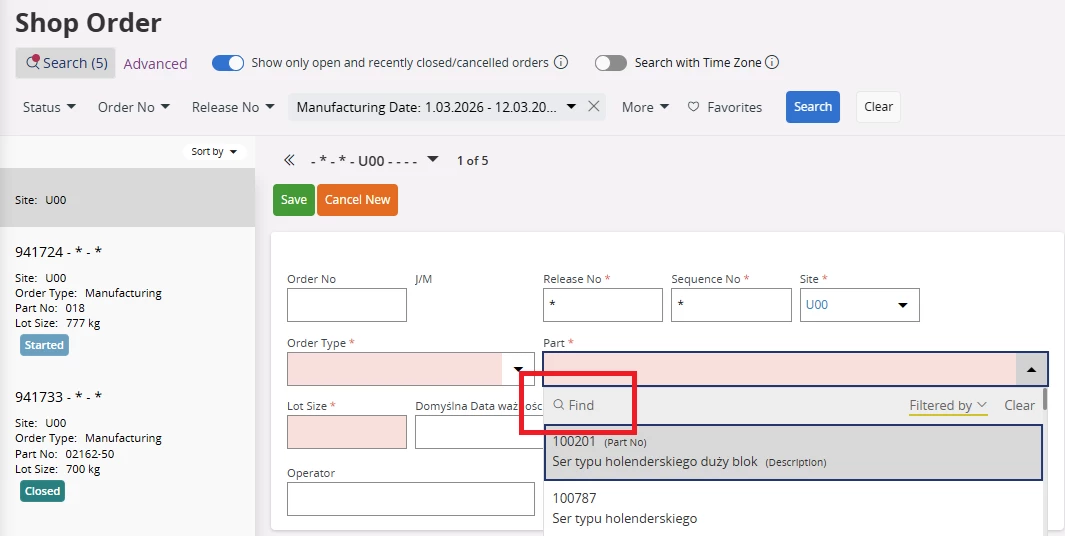Click the Part dropdown list scrollbar

point(1045,399)
